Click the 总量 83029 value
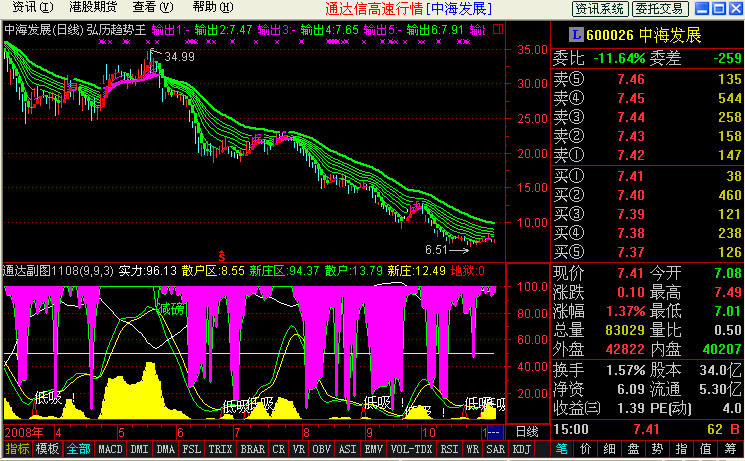745x461 pixels. pyautogui.click(x=624, y=330)
